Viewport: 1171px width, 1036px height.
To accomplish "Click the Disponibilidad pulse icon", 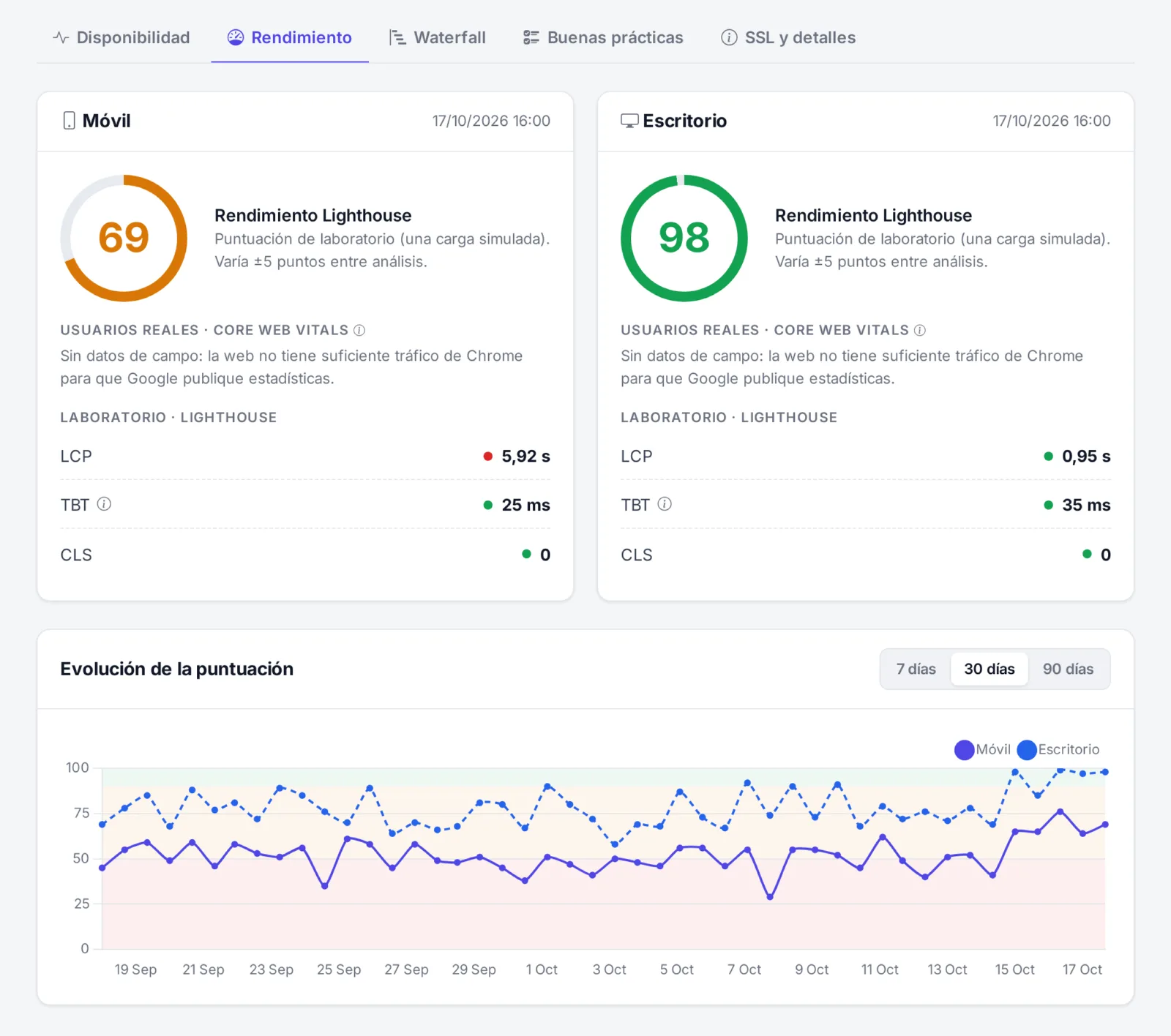I will coord(61,37).
